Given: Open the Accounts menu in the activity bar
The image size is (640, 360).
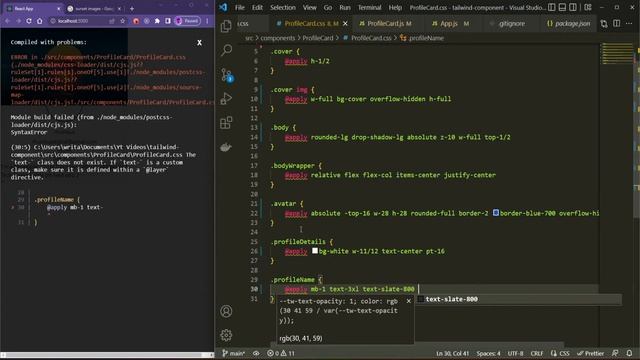Looking at the screenshot, I should [226, 311].
